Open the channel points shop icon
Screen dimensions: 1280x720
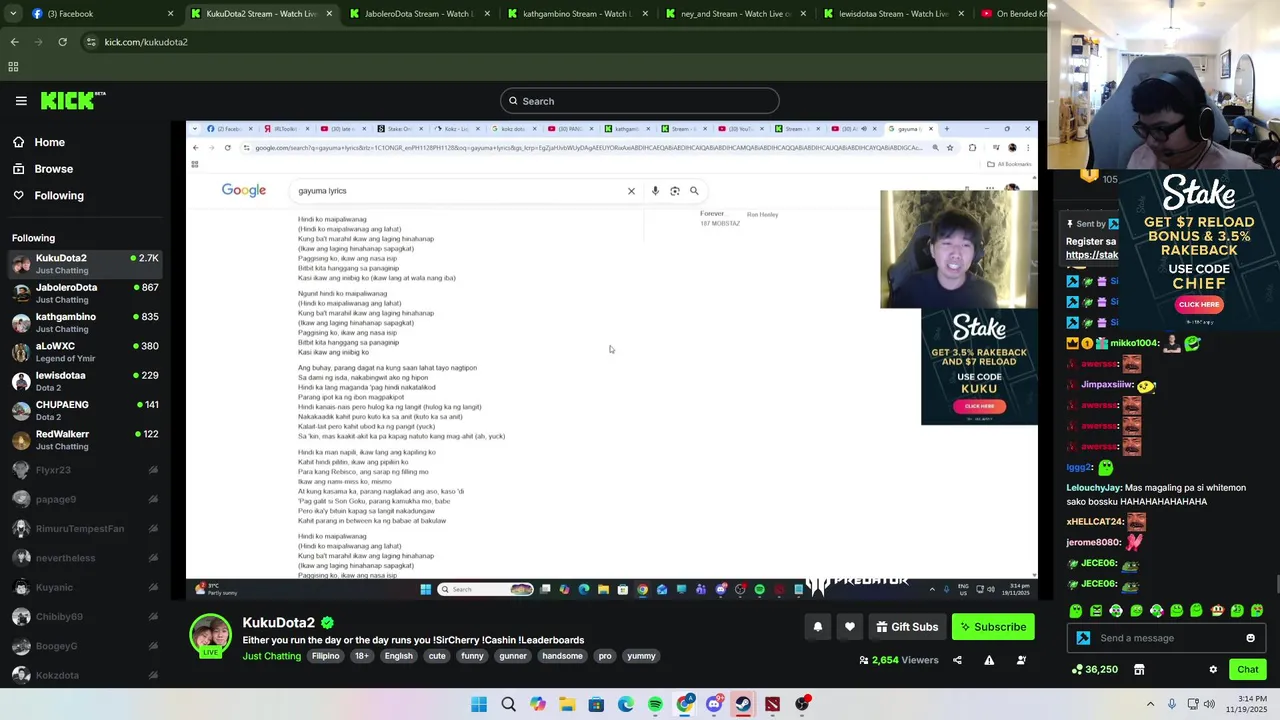pos(1139,670)
